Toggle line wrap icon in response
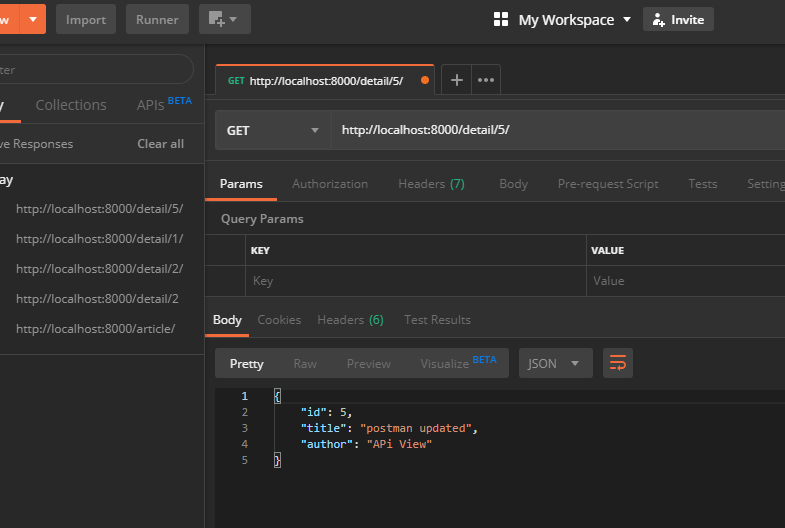The width and height of the screenshot is (785, 528). click(x=618, y=363)
